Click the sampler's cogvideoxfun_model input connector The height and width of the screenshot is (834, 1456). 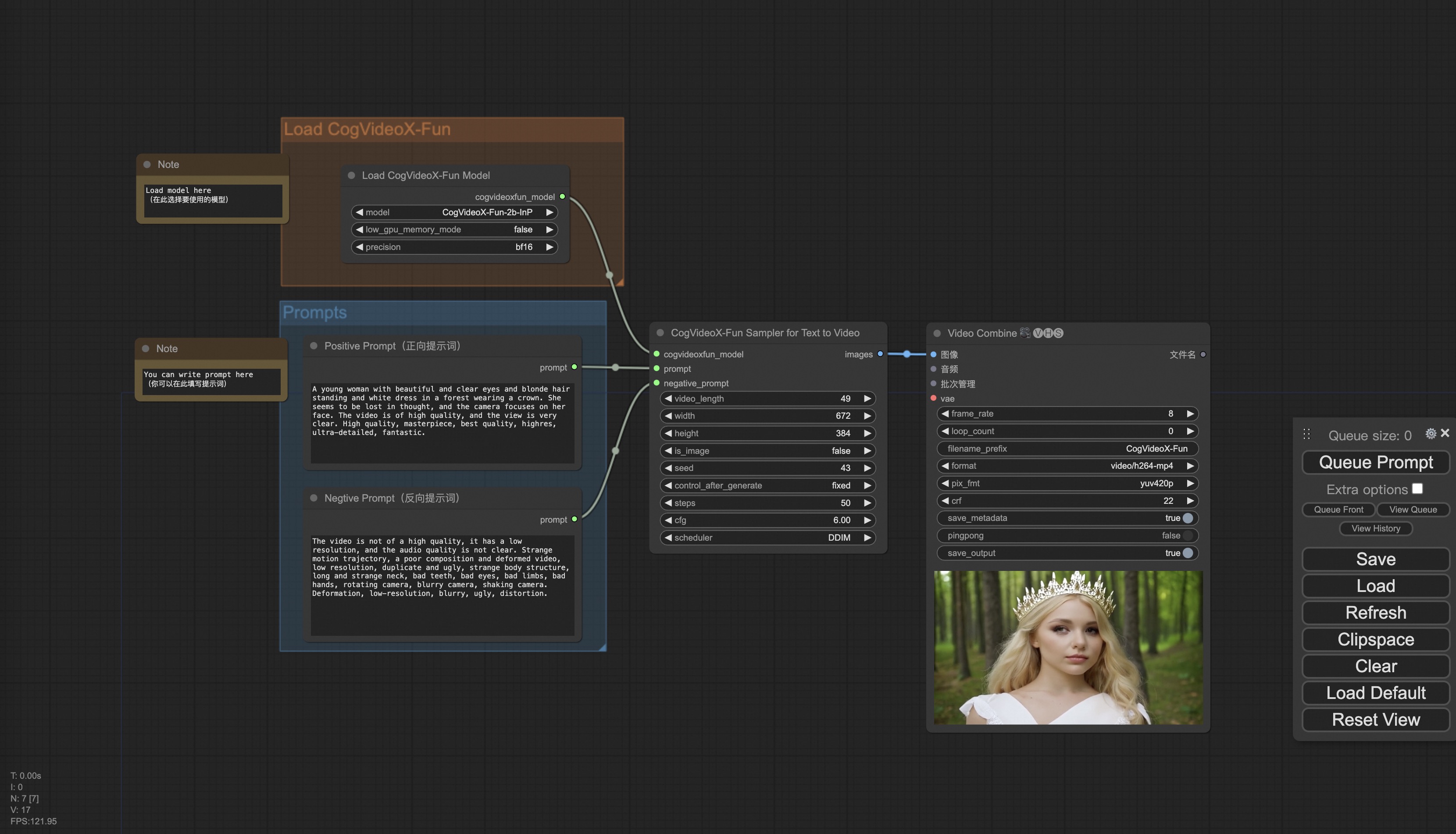pyautogui.click(x=657, y=354)
